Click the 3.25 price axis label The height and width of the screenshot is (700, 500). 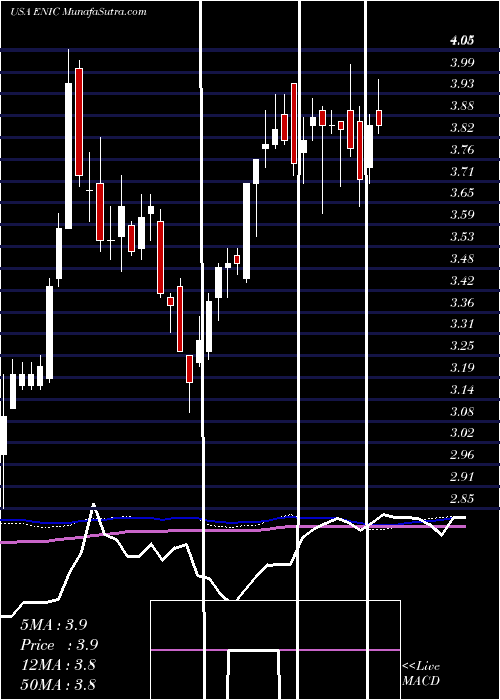click(x=462, y=346)
